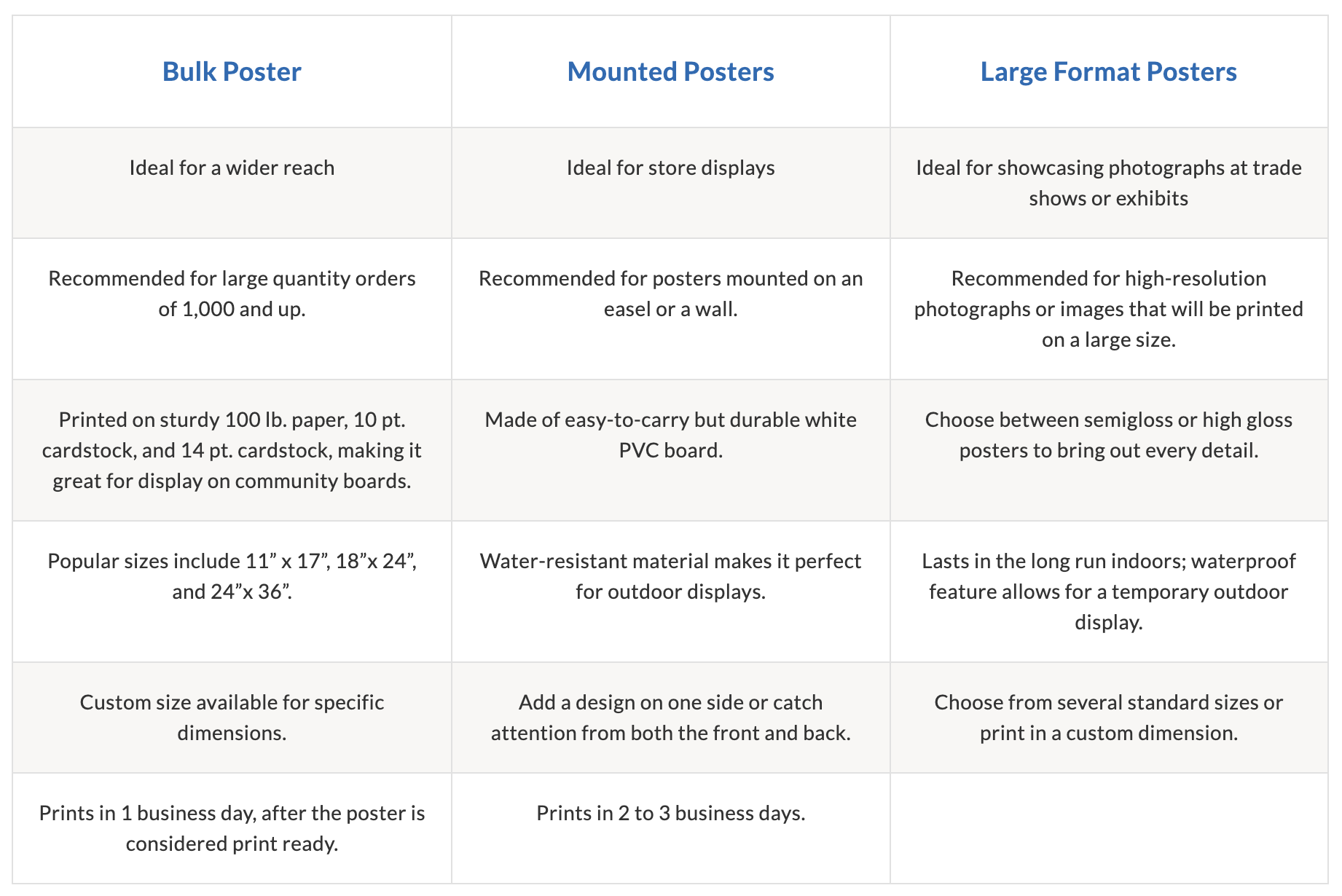Select the trade shows or exhibits cell
This screenshot has height=896, width=1342.
click(x=1108, y=183)
